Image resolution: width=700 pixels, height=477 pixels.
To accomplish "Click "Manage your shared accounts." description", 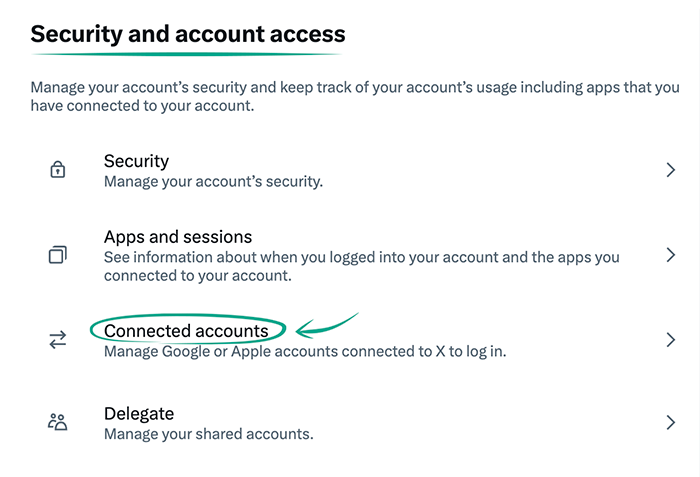I will pyautogui.click(x=209, y=434).
